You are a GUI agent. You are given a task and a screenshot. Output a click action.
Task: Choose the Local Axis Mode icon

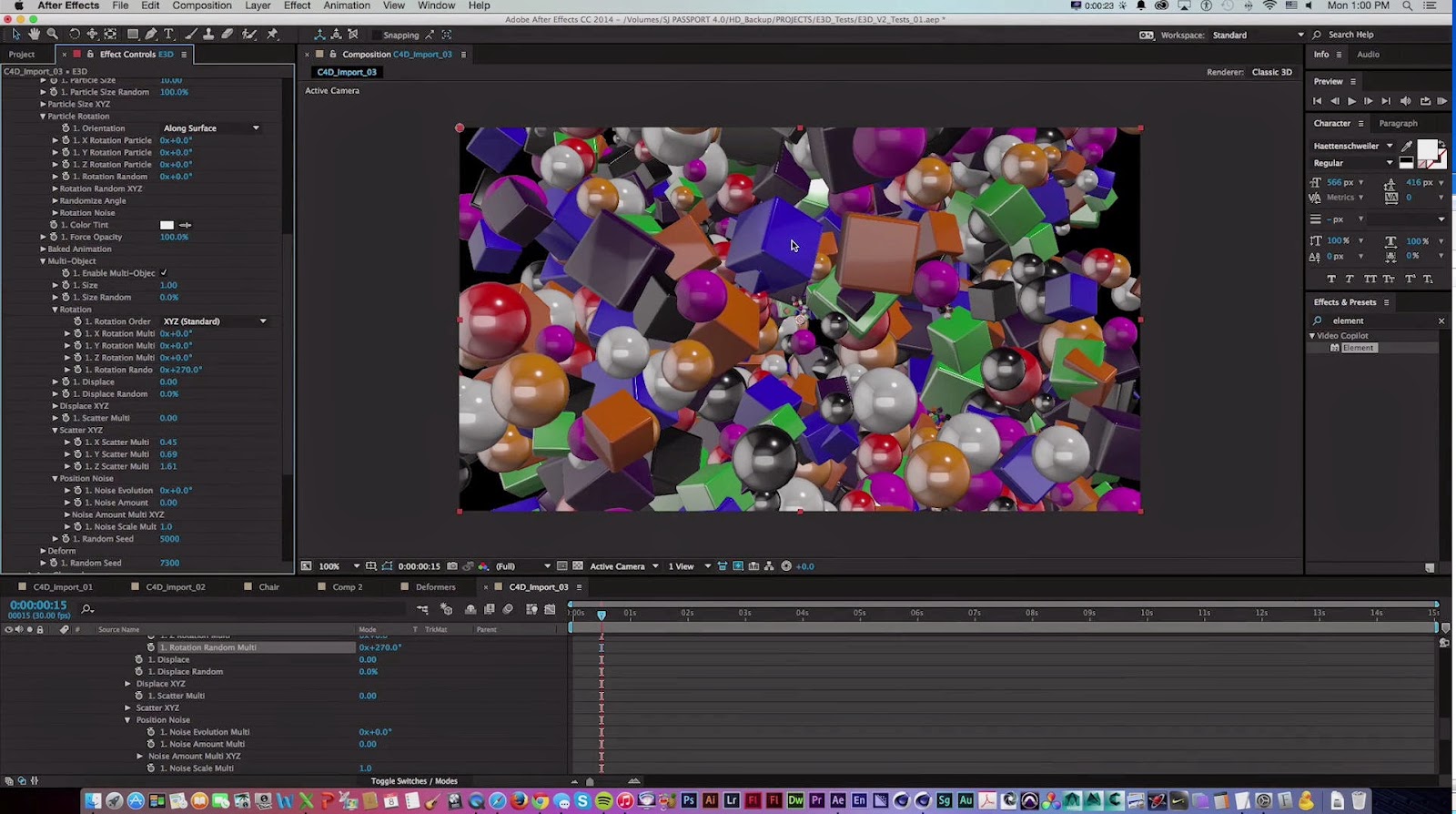(319, 35)
